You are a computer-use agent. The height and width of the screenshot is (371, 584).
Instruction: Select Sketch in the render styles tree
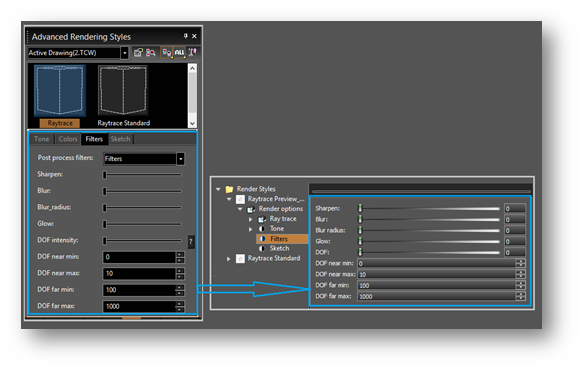click(279, 248)
